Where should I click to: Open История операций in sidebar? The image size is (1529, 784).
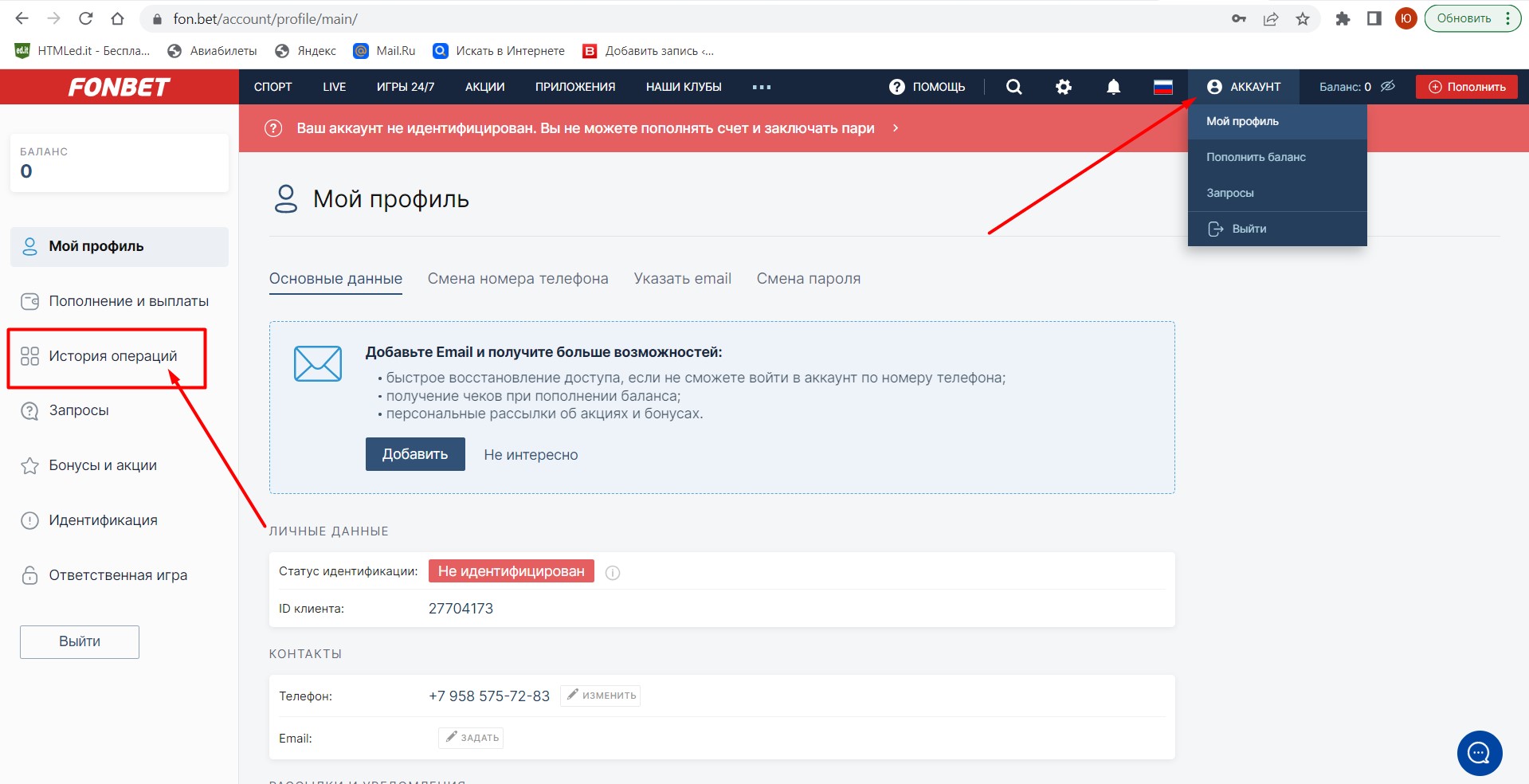pos(112,356)
